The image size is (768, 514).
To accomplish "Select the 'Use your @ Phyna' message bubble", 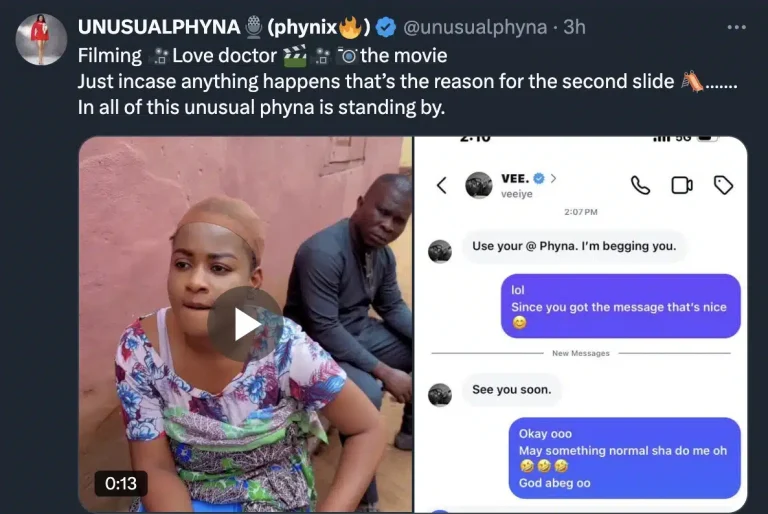I will pos(574,246).
